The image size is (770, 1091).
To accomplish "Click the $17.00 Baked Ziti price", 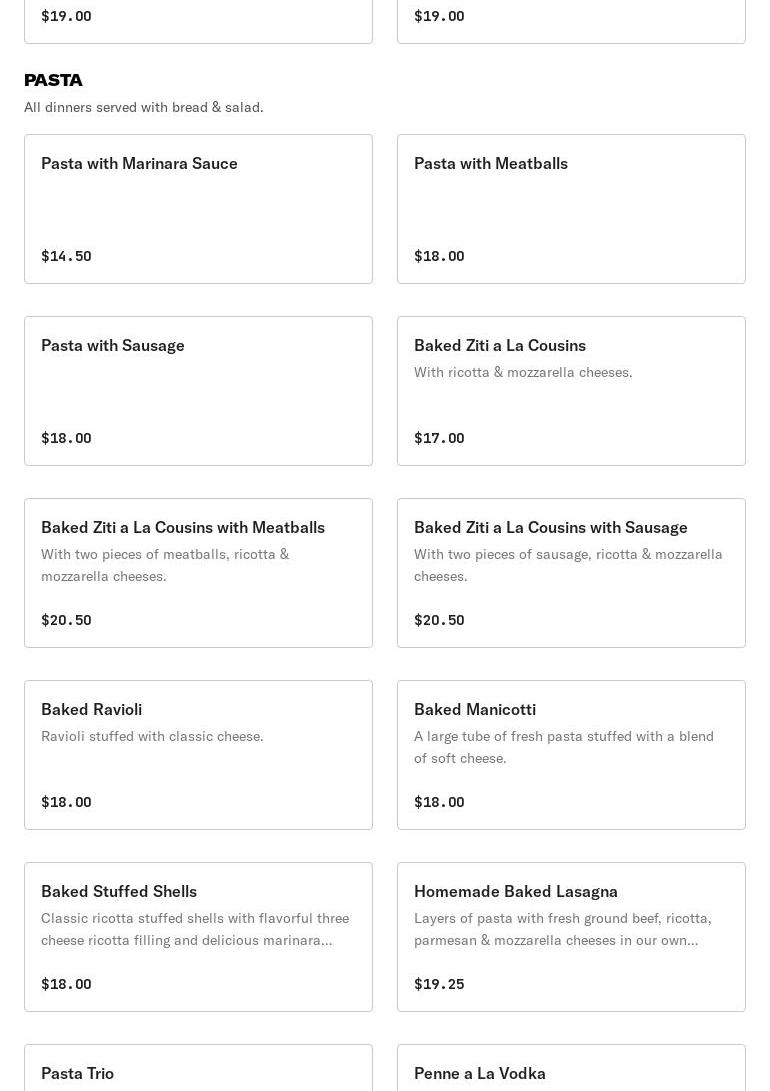I will [439, 438].
